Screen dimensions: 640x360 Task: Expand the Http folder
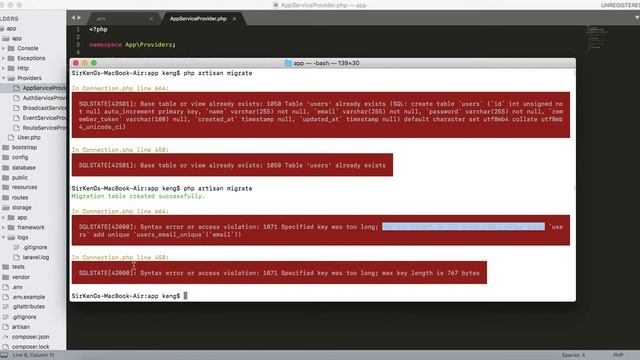pos(4,68)
